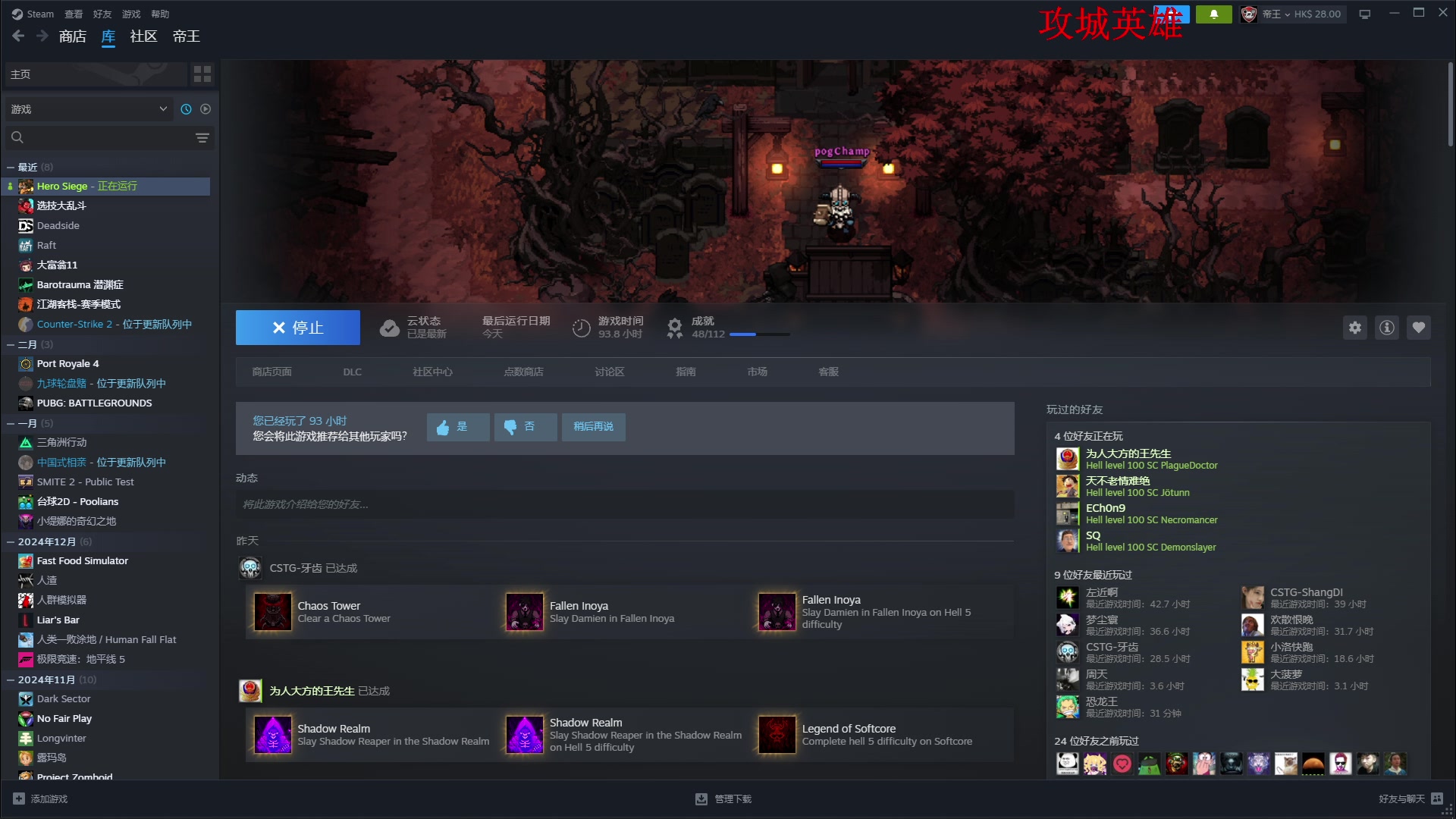1456x819 pixels.
Task: Choose 稍后再说 button
Action: click(594, 427)
